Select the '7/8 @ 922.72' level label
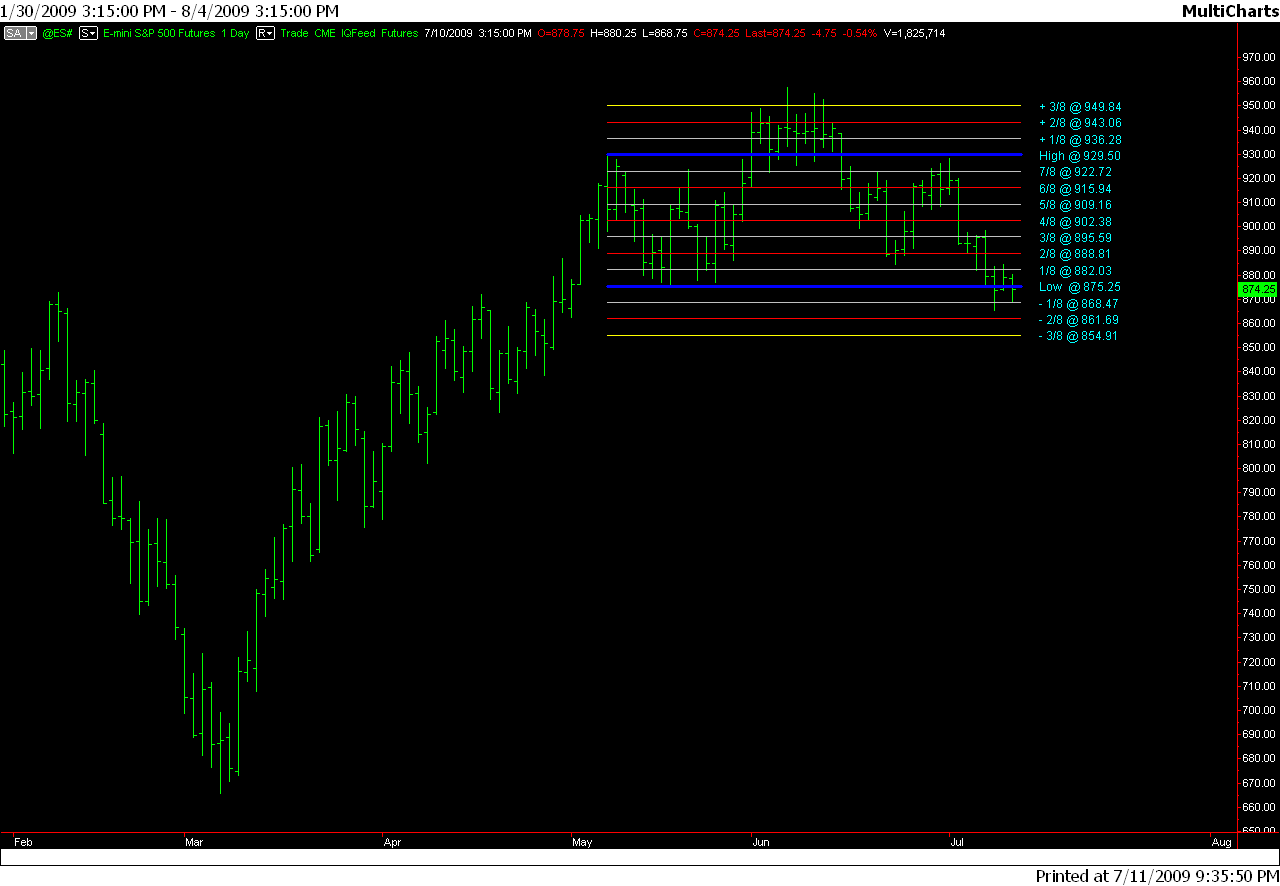1280x886 pixels. (x=1075, y=172)
